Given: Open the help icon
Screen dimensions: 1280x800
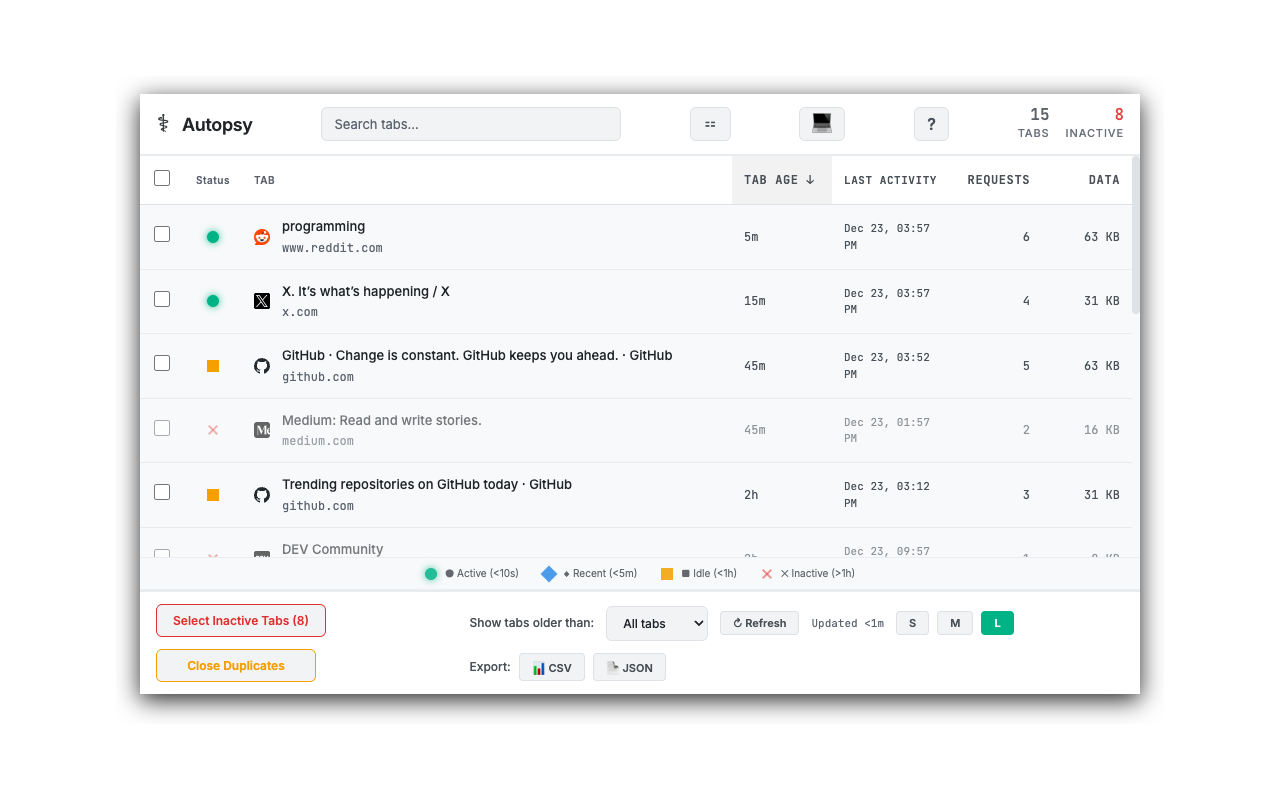Looking at the screenshot, I should 931,123.
